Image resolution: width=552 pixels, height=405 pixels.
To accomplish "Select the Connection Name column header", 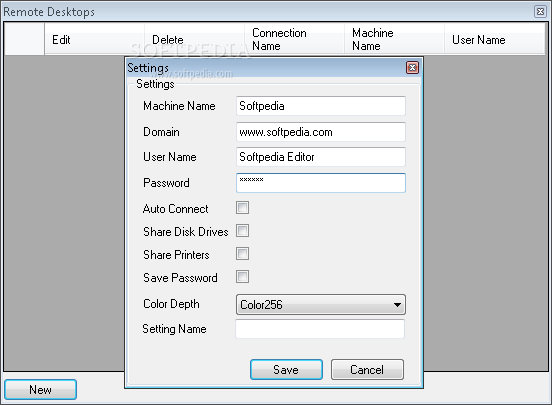I will point(294,39).
